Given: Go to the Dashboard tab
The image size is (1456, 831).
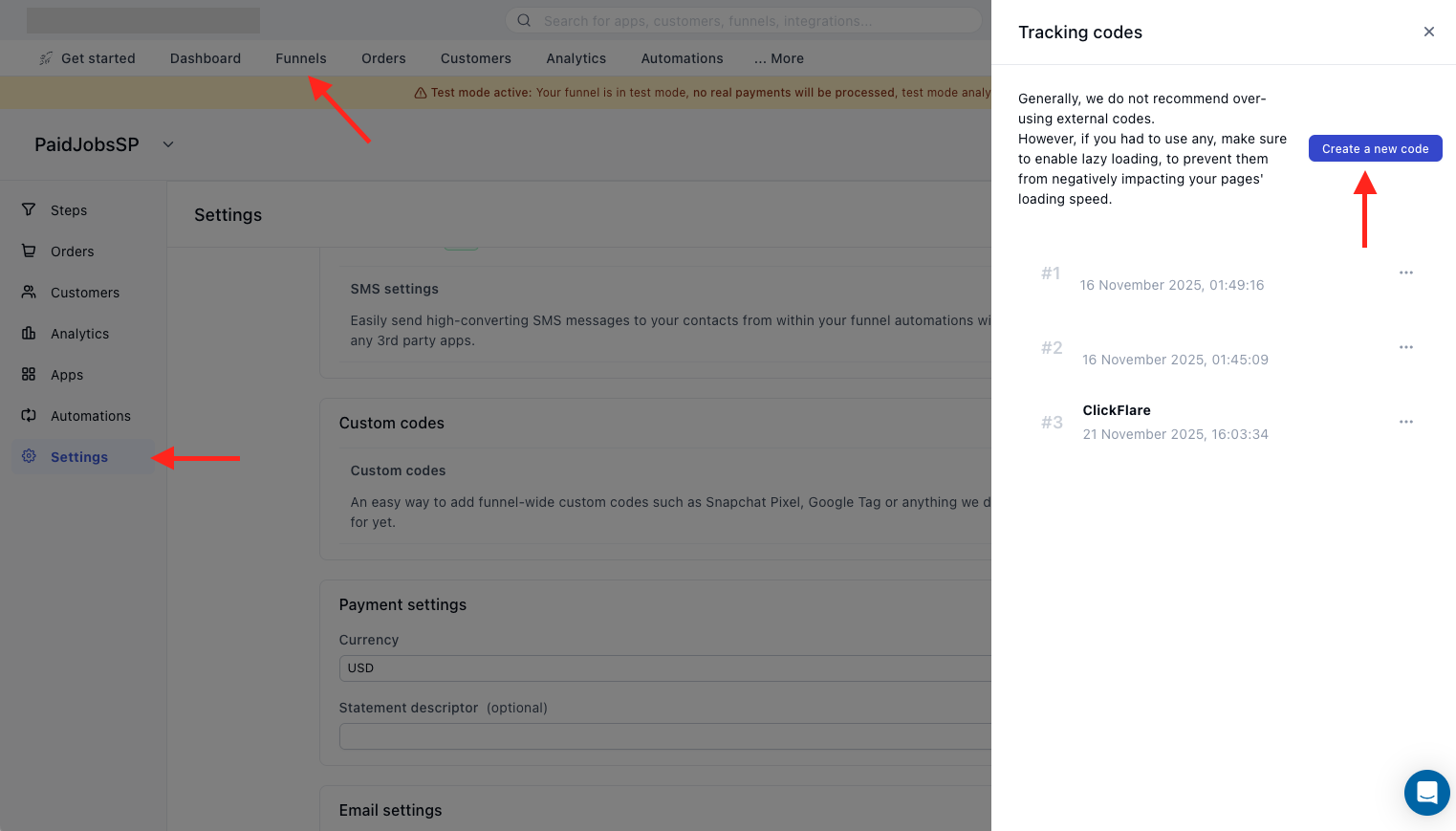Looking at the screenshot, I should pos(205,58).
